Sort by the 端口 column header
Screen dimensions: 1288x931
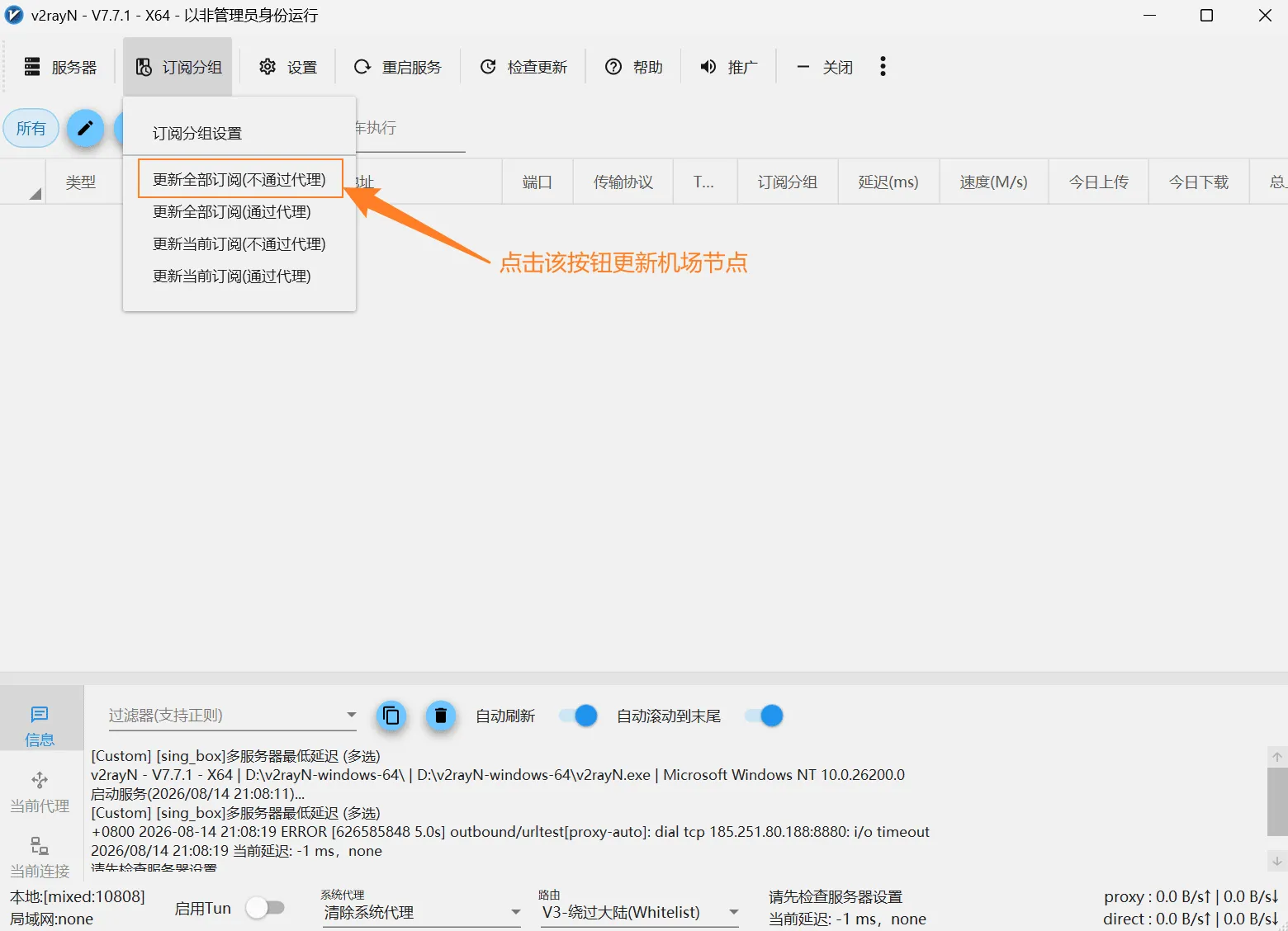(x=537, y=182)
